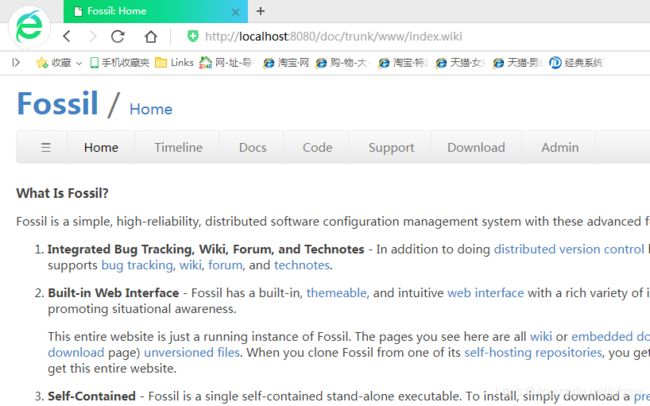Screen dimensions: 650x406
Task: Follow the wiki link after bug tracking
Action: click(190, 265)
